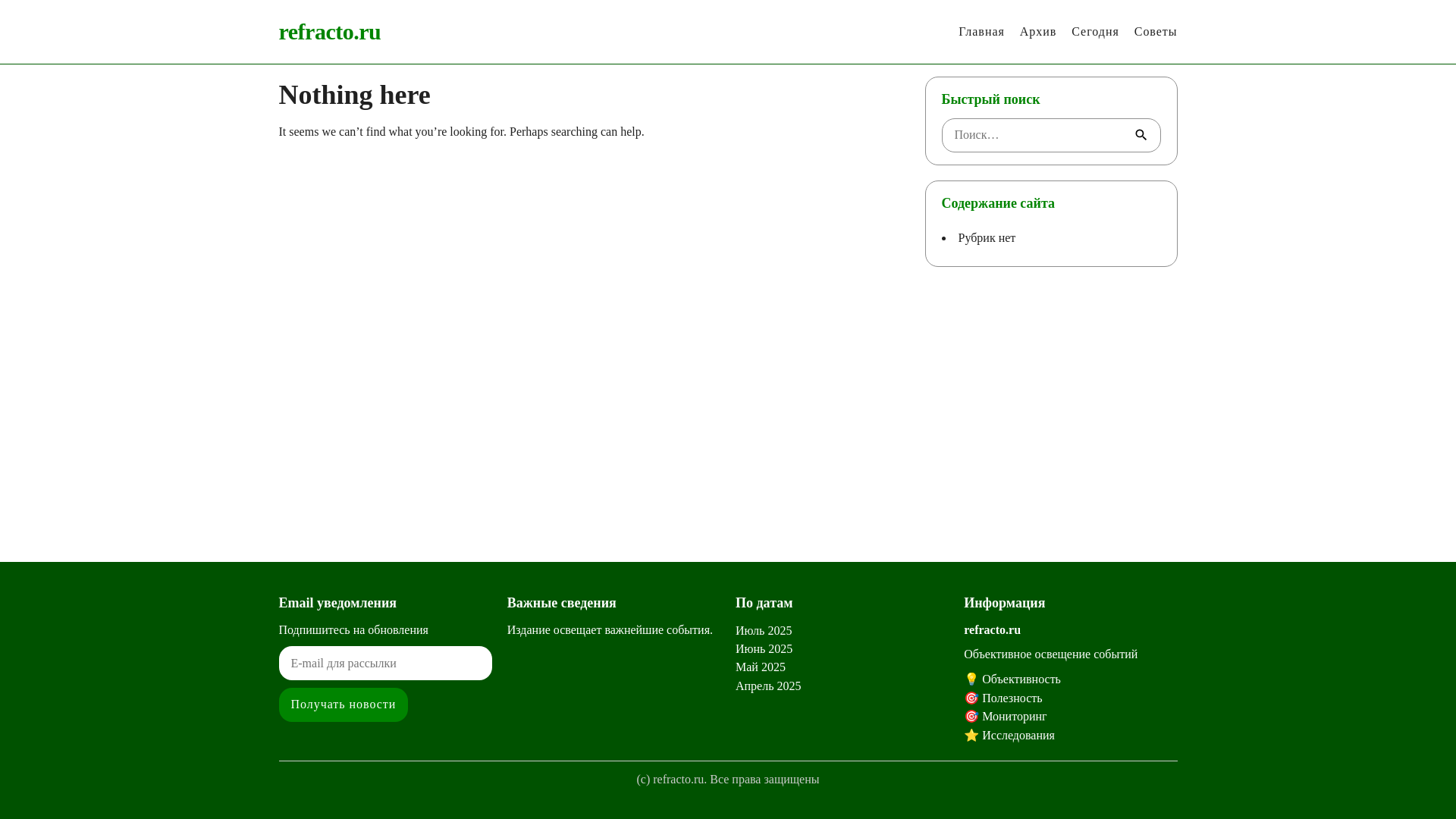This screenshot has width=1456, height=819.
Task: Click the Важные сведения footer heading
Action: (562, 603)
